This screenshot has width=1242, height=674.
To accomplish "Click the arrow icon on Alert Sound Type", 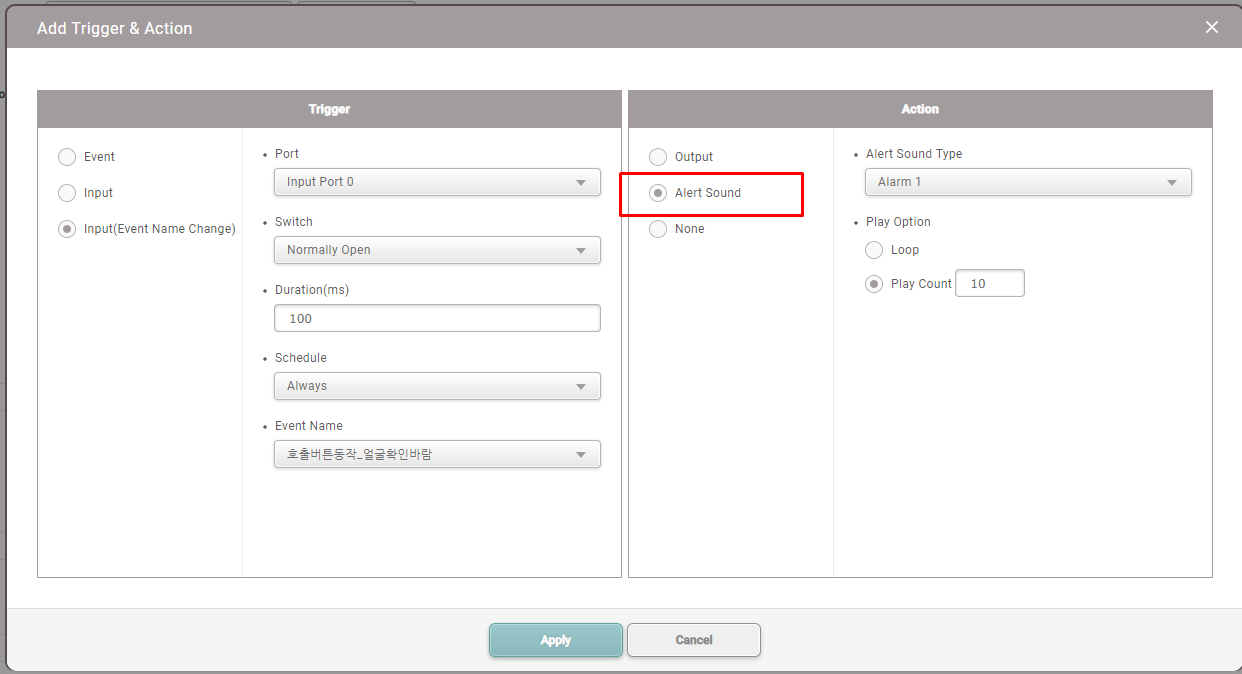I will [1172, 183].
